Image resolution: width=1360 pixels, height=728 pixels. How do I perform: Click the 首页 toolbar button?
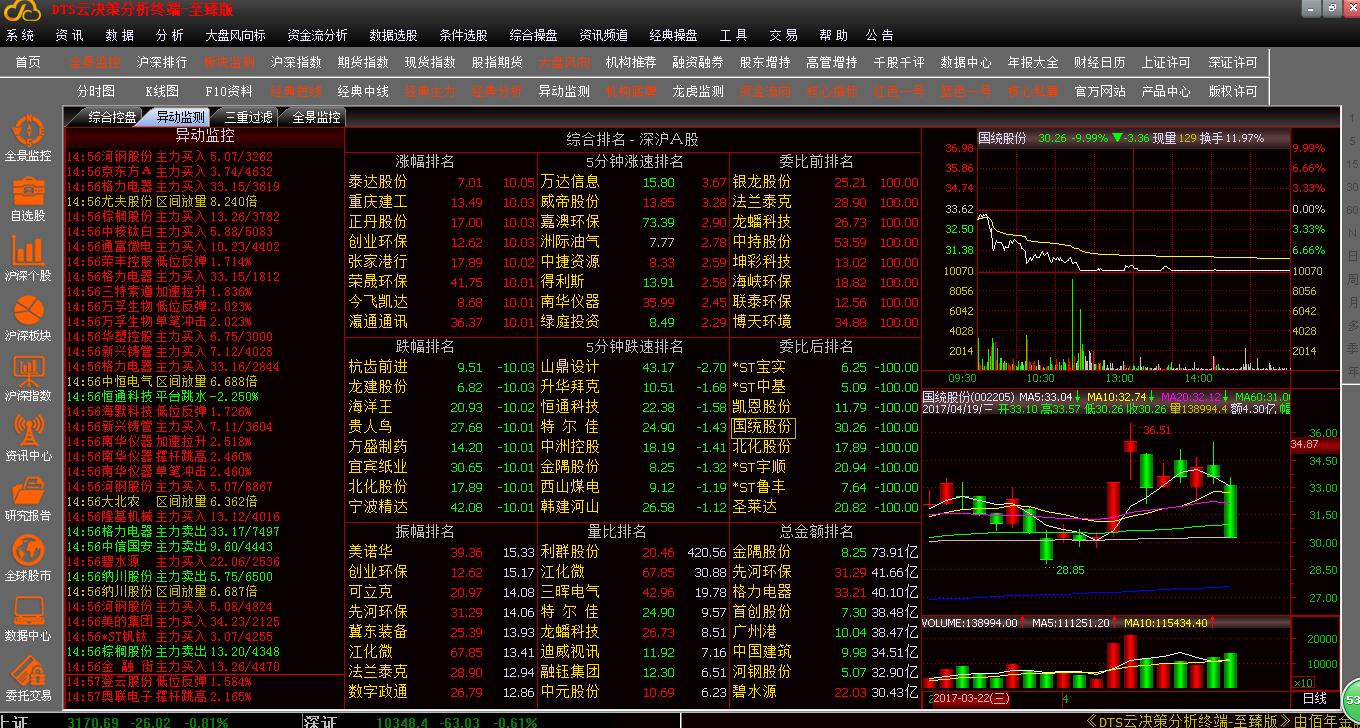28,62
